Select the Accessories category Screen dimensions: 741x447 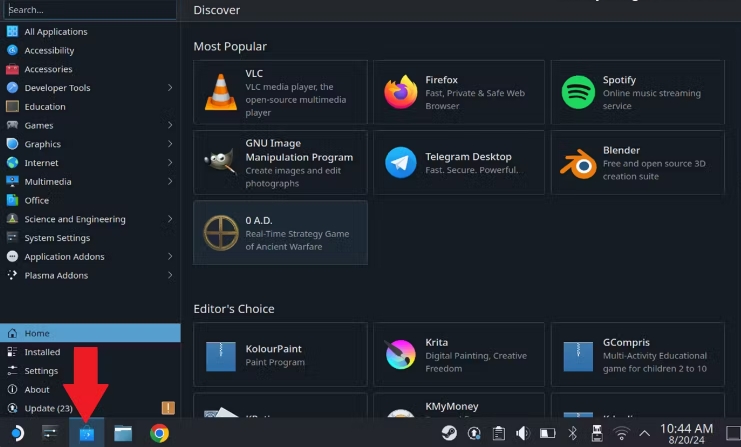click(90, 69)
